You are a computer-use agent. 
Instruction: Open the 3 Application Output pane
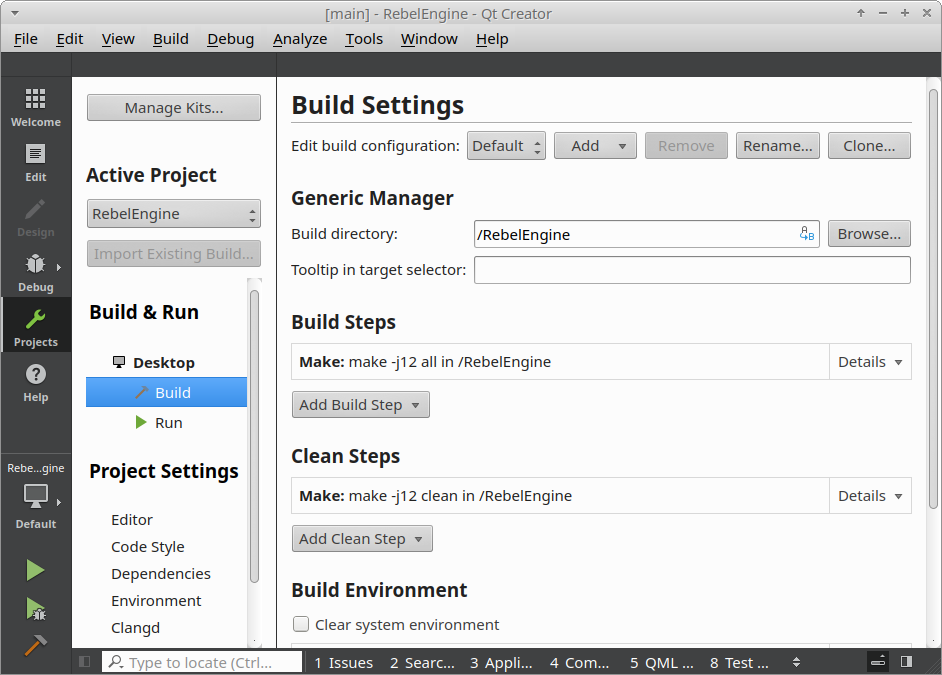501,662
